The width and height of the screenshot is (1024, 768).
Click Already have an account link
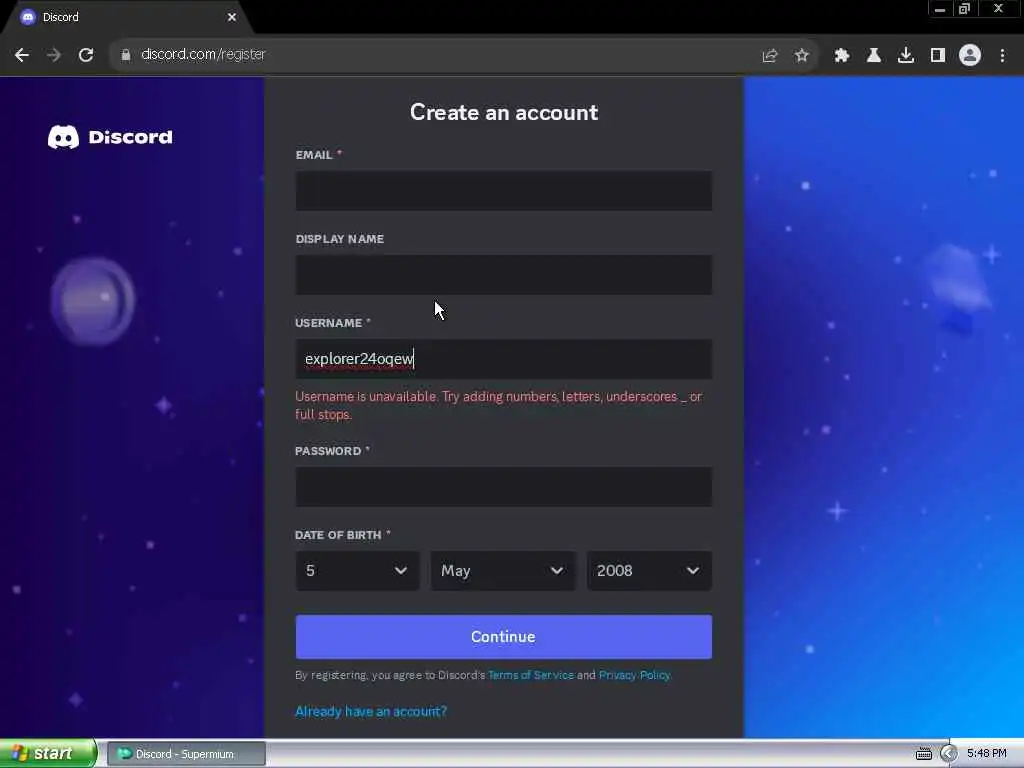coord(371,711)
